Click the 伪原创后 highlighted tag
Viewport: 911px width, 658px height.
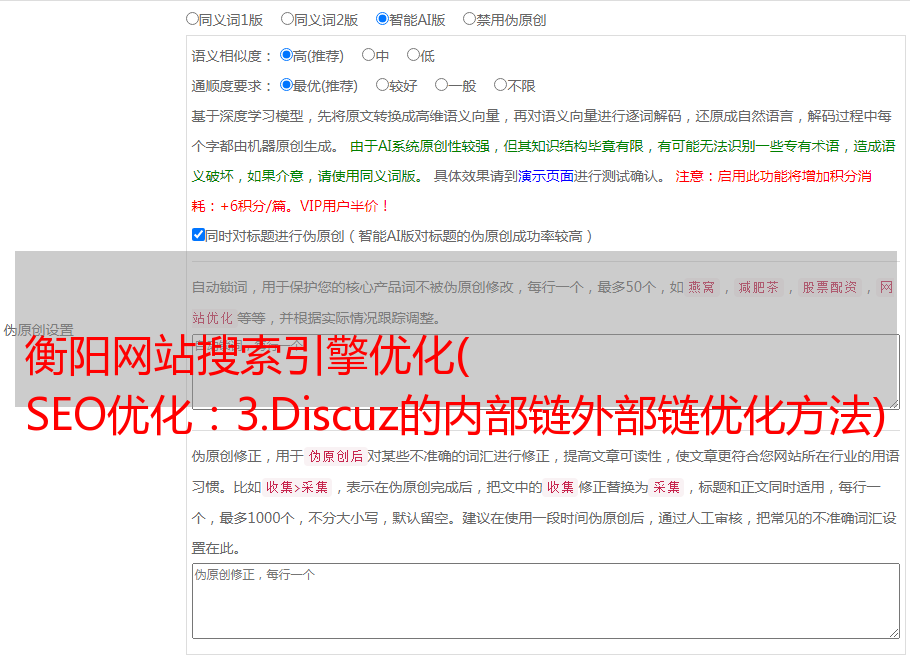pyautogui.click(x=336, y=456)
